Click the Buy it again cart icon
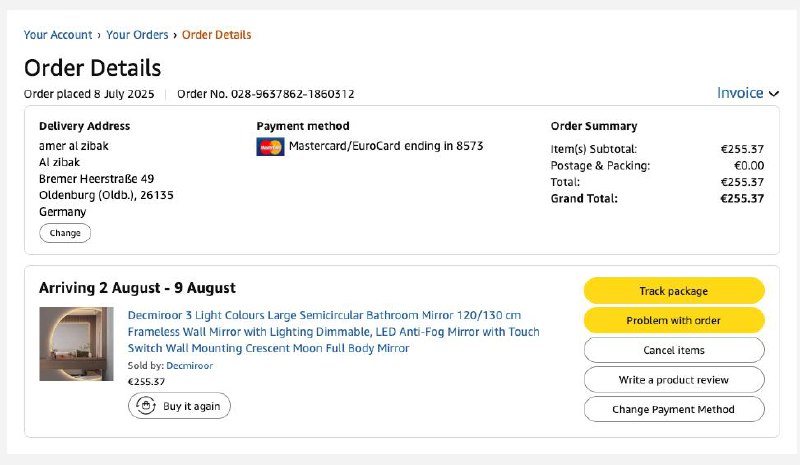This screenshot has width=800, height=465. pyautogui.click(x=146, y=406)
